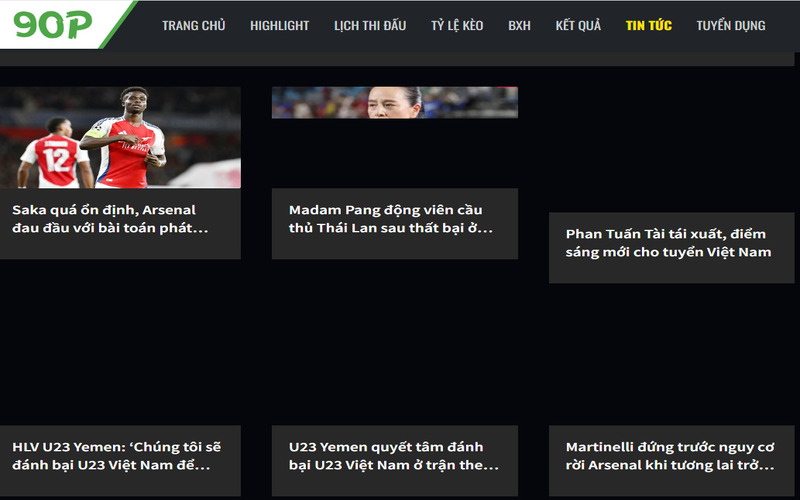Select the highlighted TIN TỨC tab

coord(648,26)
